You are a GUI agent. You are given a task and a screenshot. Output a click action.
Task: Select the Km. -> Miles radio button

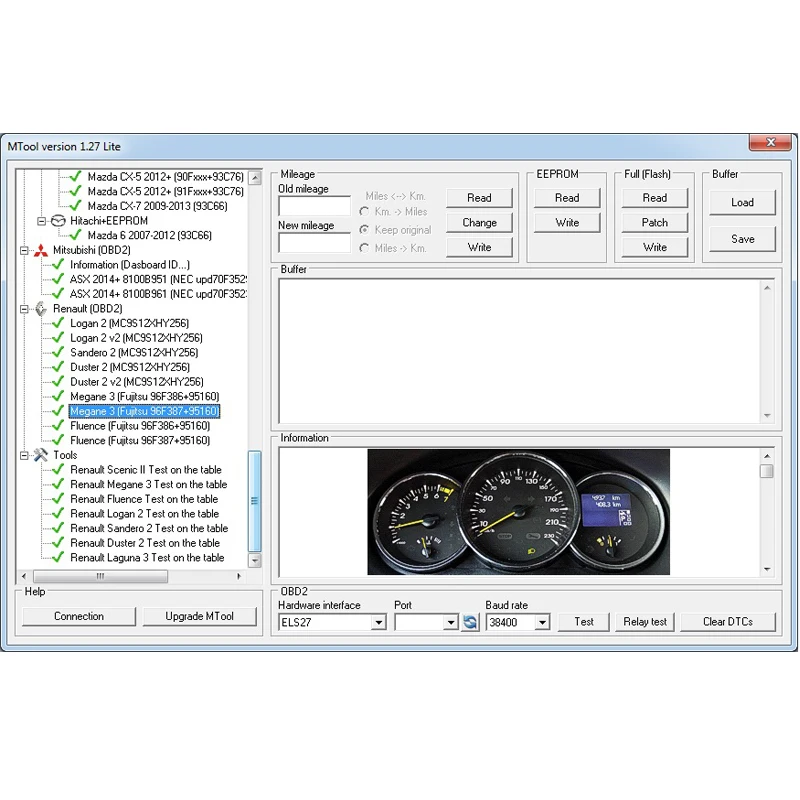[x=364, y=212]
